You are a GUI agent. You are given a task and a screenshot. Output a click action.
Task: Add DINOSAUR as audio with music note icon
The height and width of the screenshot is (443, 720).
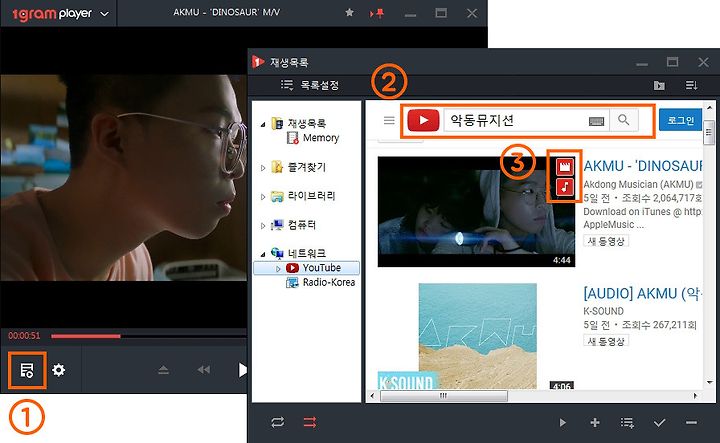565,187
